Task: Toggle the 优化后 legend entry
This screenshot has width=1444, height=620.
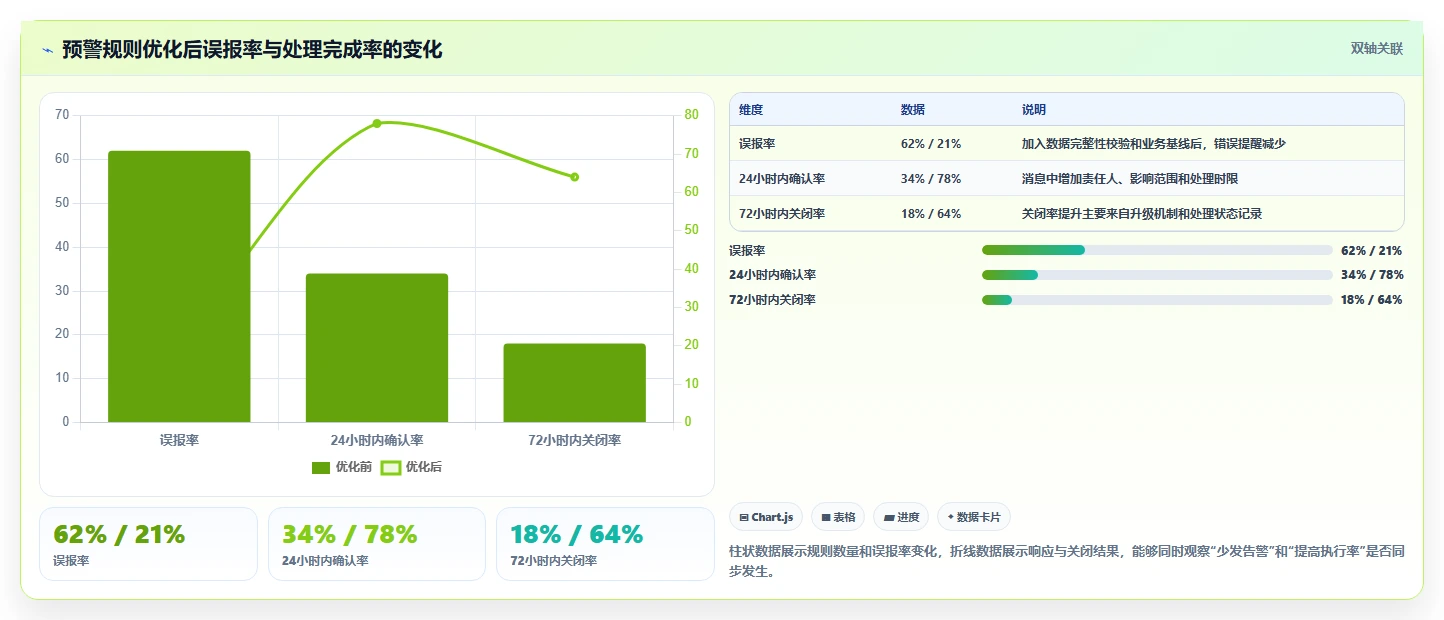Action: point(412,467)
